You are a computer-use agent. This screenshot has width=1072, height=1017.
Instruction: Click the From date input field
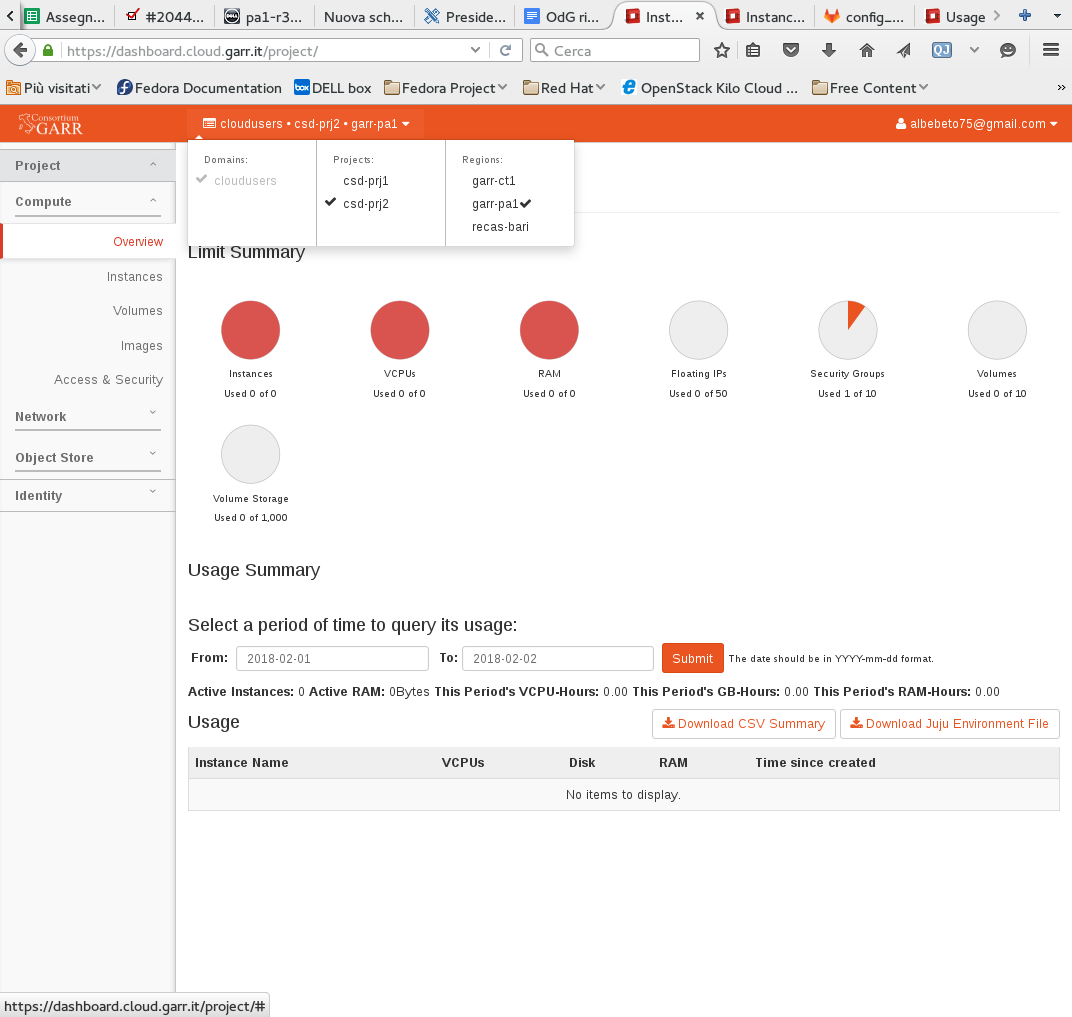pyautogui.click(x=332, y=659)
